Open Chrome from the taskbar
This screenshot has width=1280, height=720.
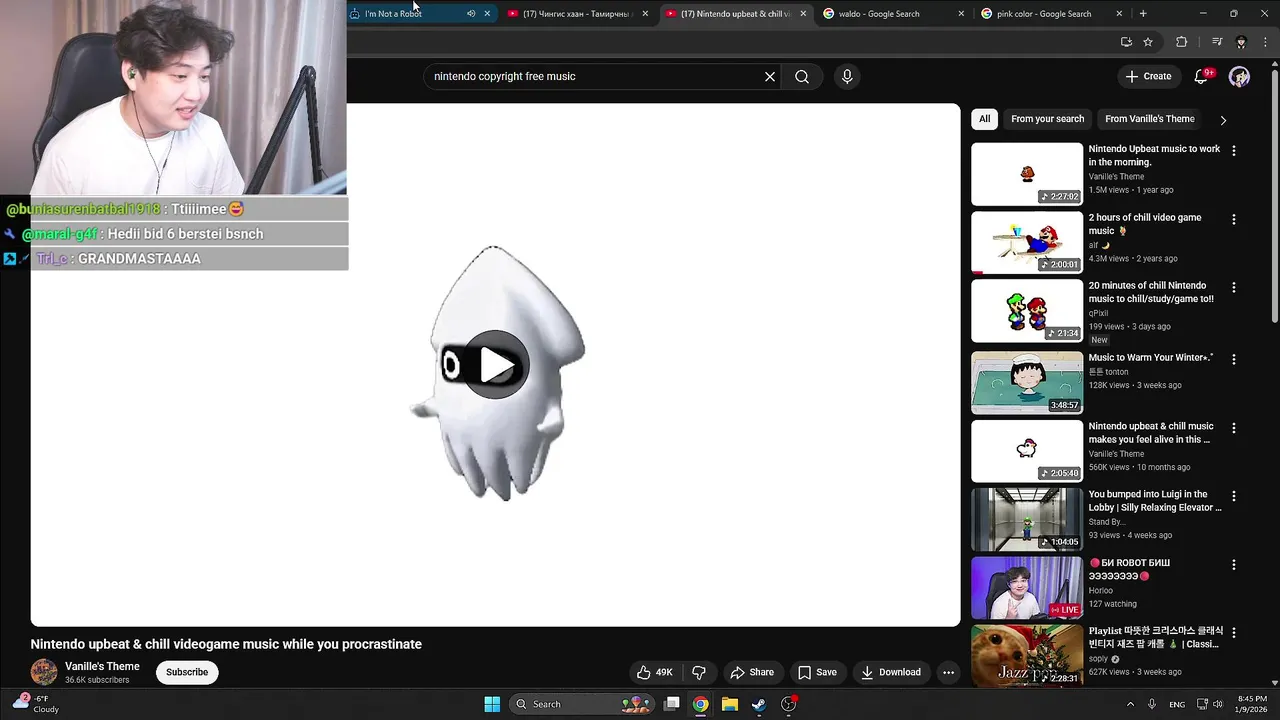pyautogui.click(x=701, y=704)
